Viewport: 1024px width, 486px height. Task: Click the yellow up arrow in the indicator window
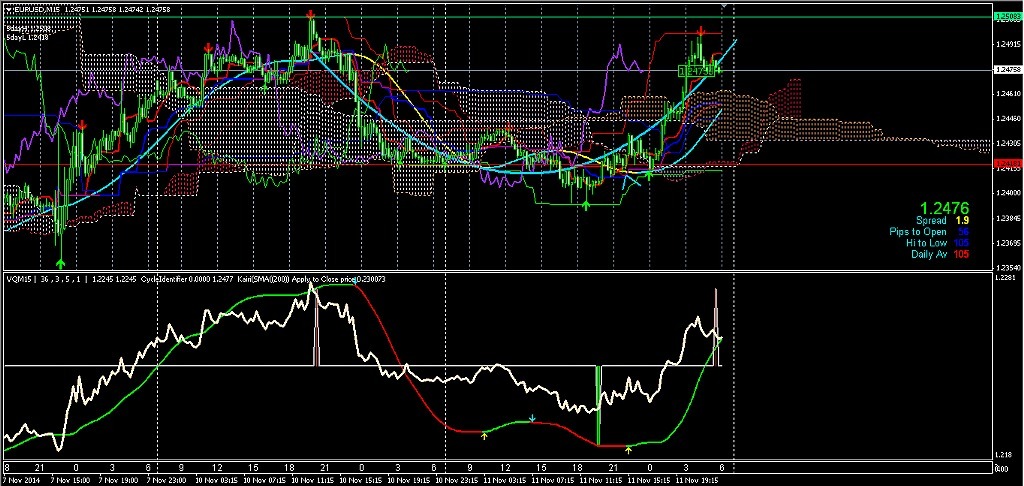tap(484, 435)
